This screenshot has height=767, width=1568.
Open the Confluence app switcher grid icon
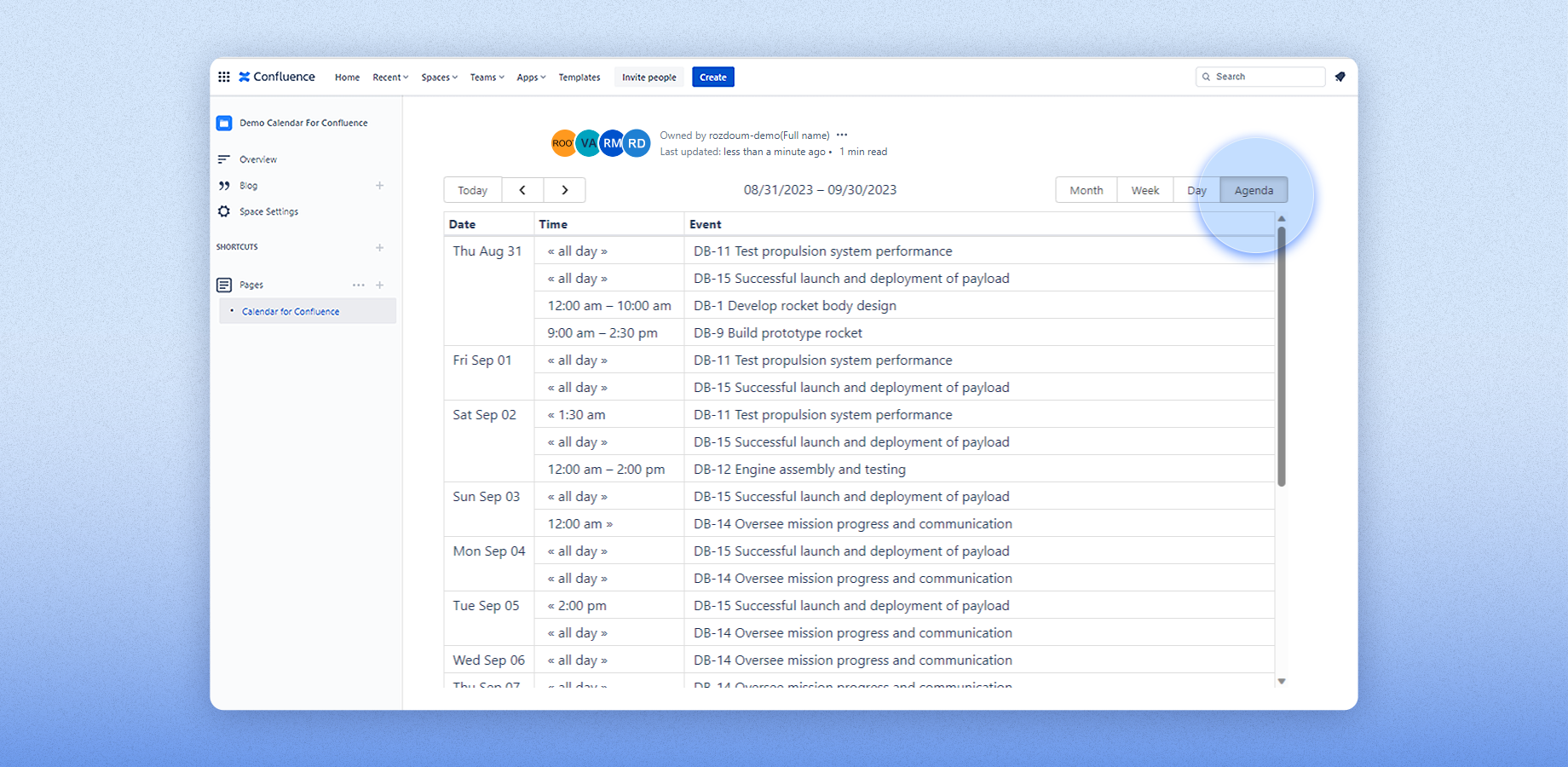pos(224,77)
